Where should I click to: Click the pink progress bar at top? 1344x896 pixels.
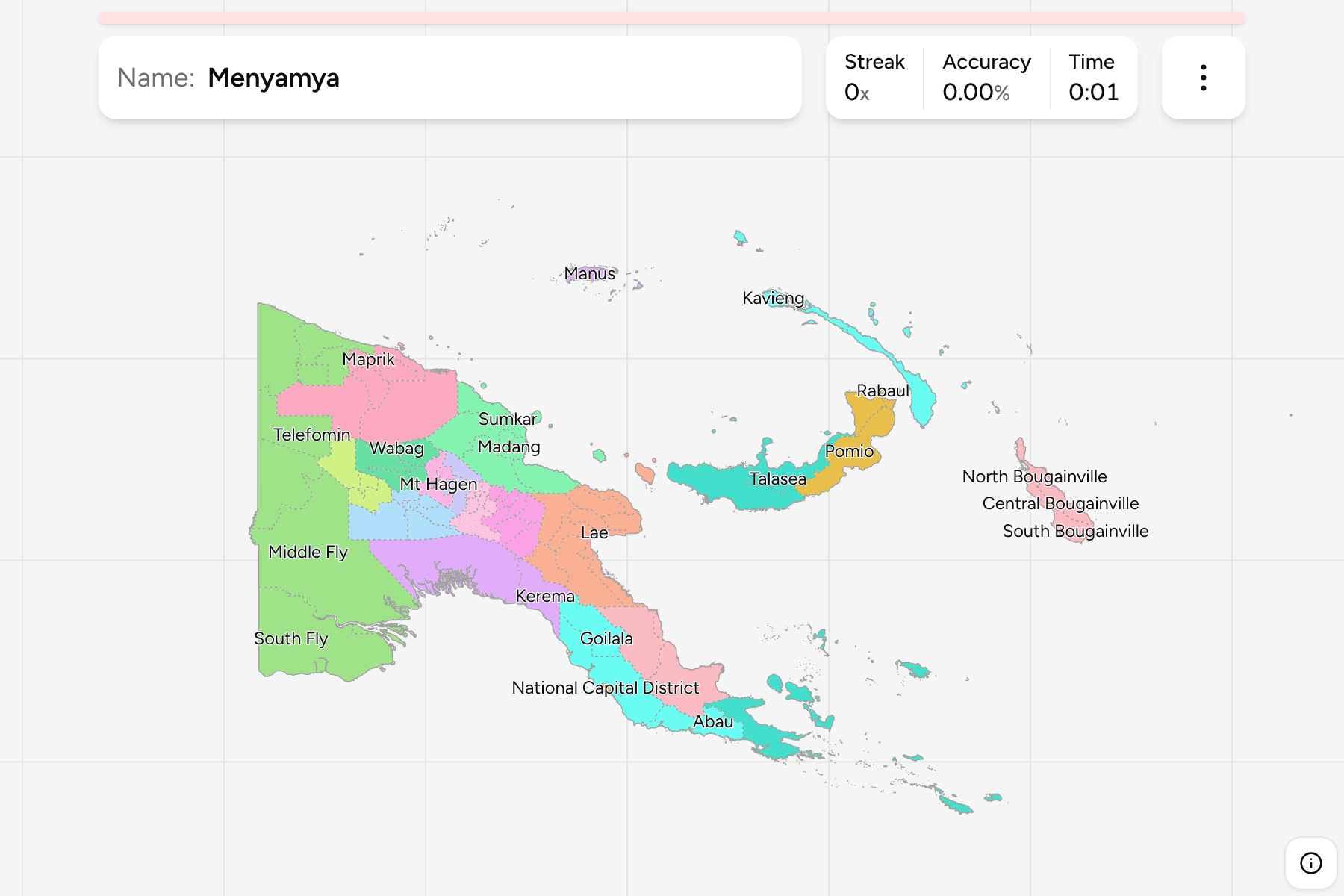[672, 18]
